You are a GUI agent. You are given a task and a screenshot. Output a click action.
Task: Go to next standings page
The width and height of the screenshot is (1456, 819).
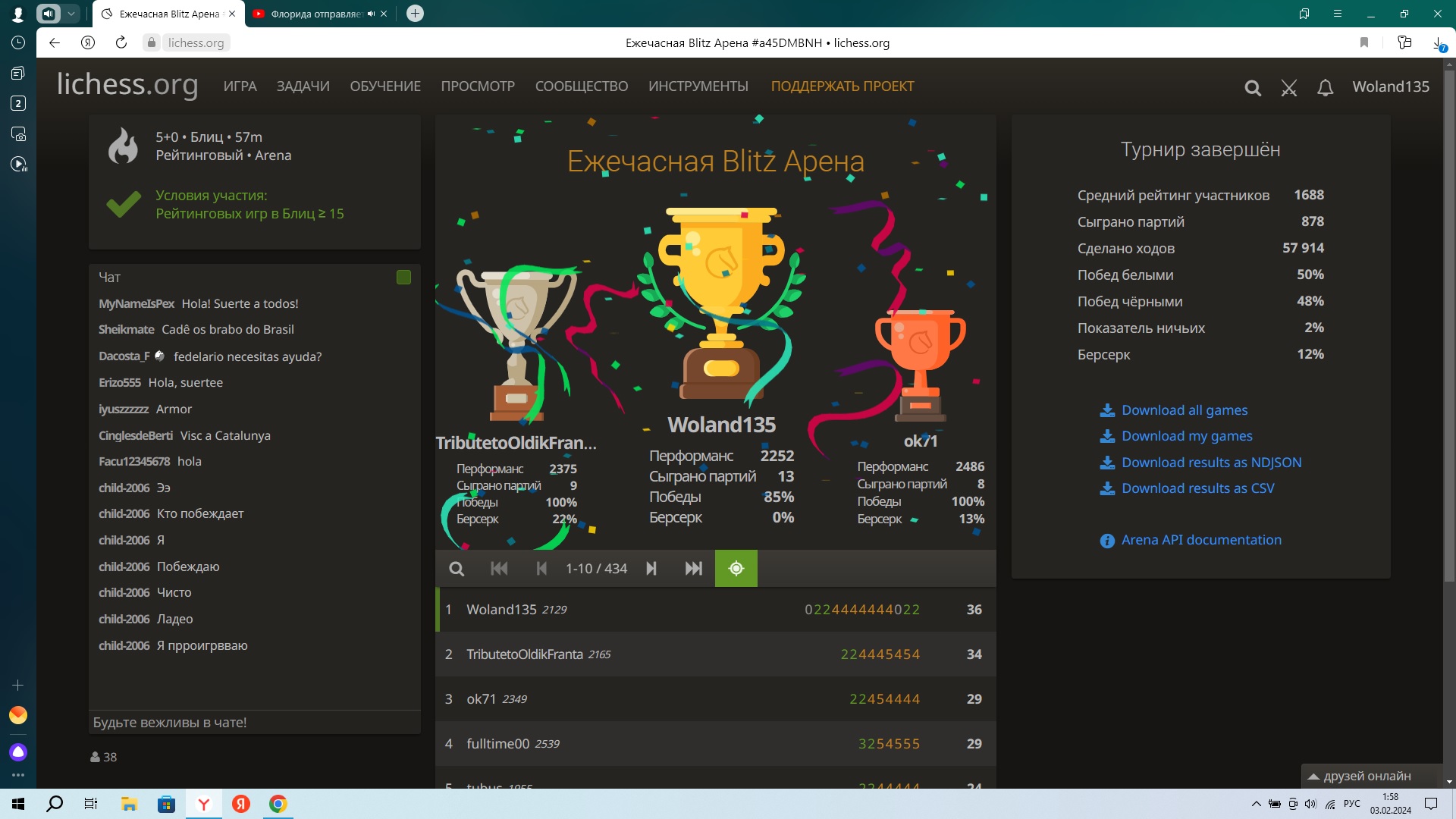(651, 569)
